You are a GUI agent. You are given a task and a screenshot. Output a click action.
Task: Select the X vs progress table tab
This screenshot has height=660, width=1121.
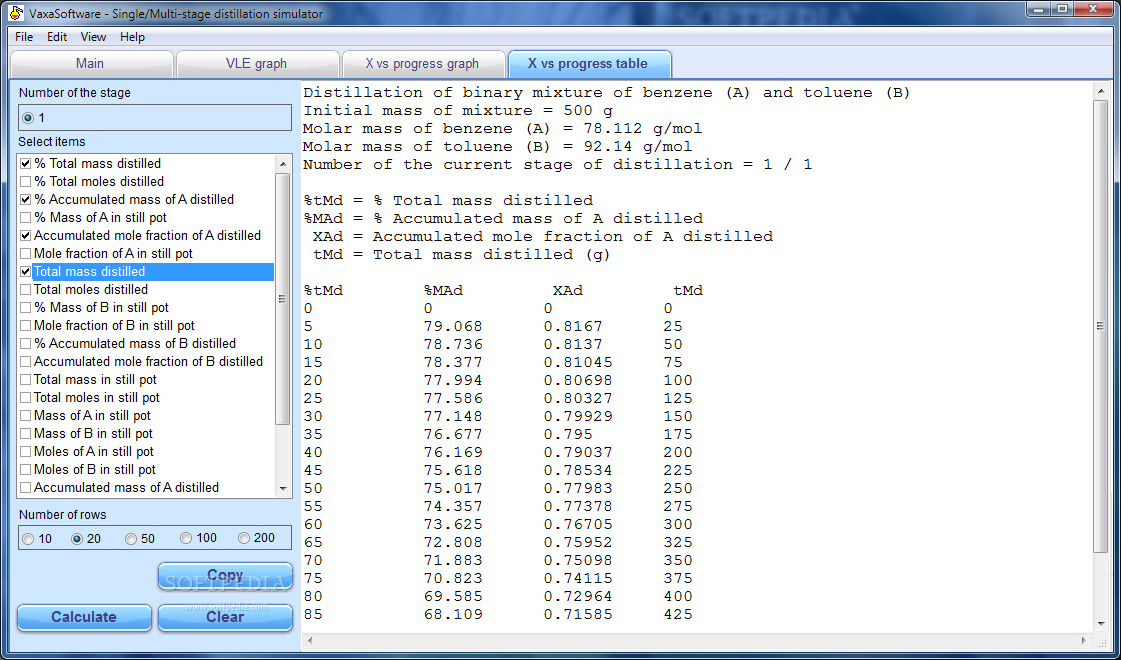tap(588, 64)
